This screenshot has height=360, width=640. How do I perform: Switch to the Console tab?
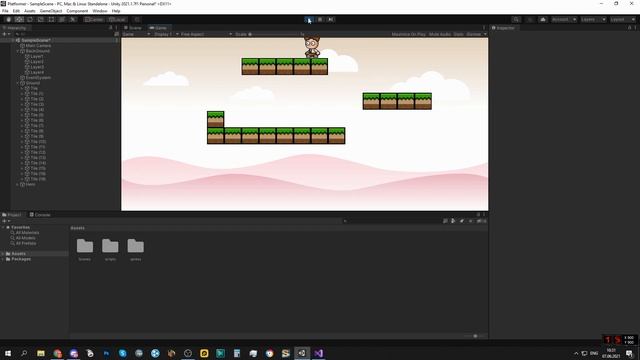(40, 215)
